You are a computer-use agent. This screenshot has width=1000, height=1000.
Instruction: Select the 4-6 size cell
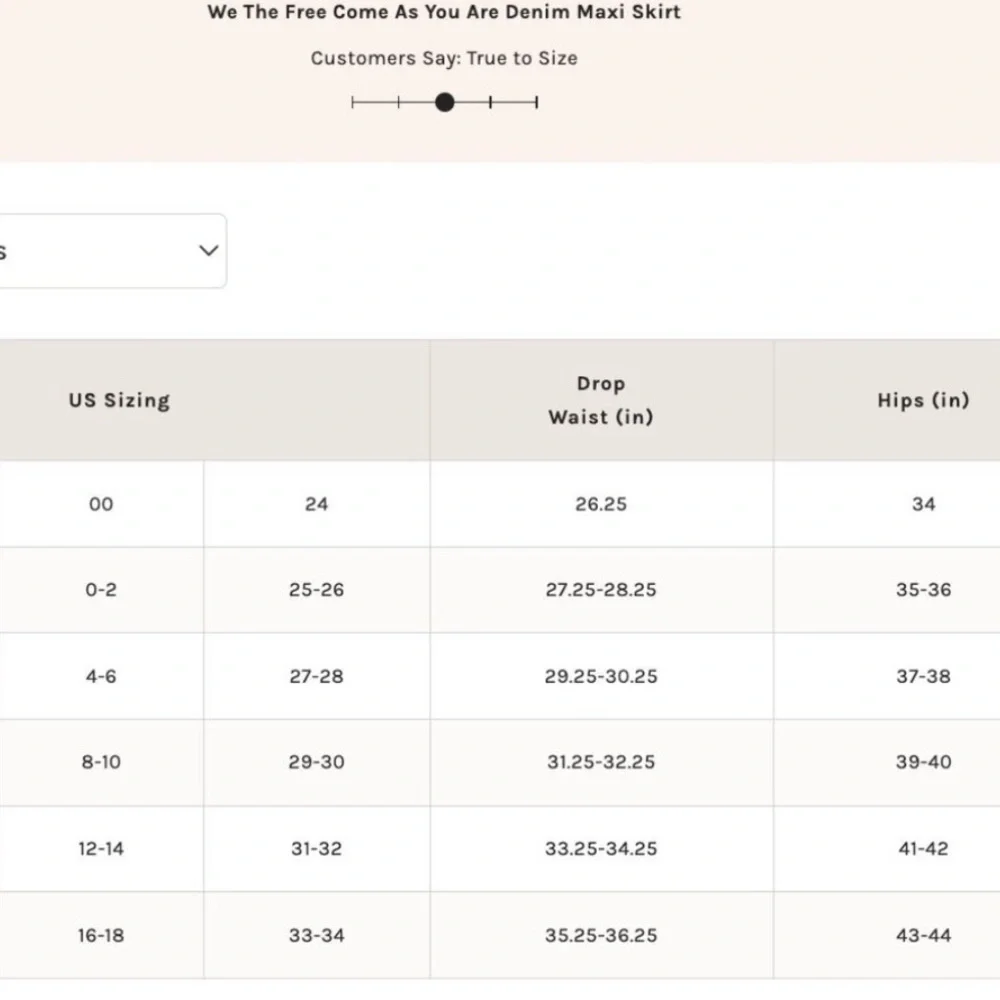coord(101,676)
